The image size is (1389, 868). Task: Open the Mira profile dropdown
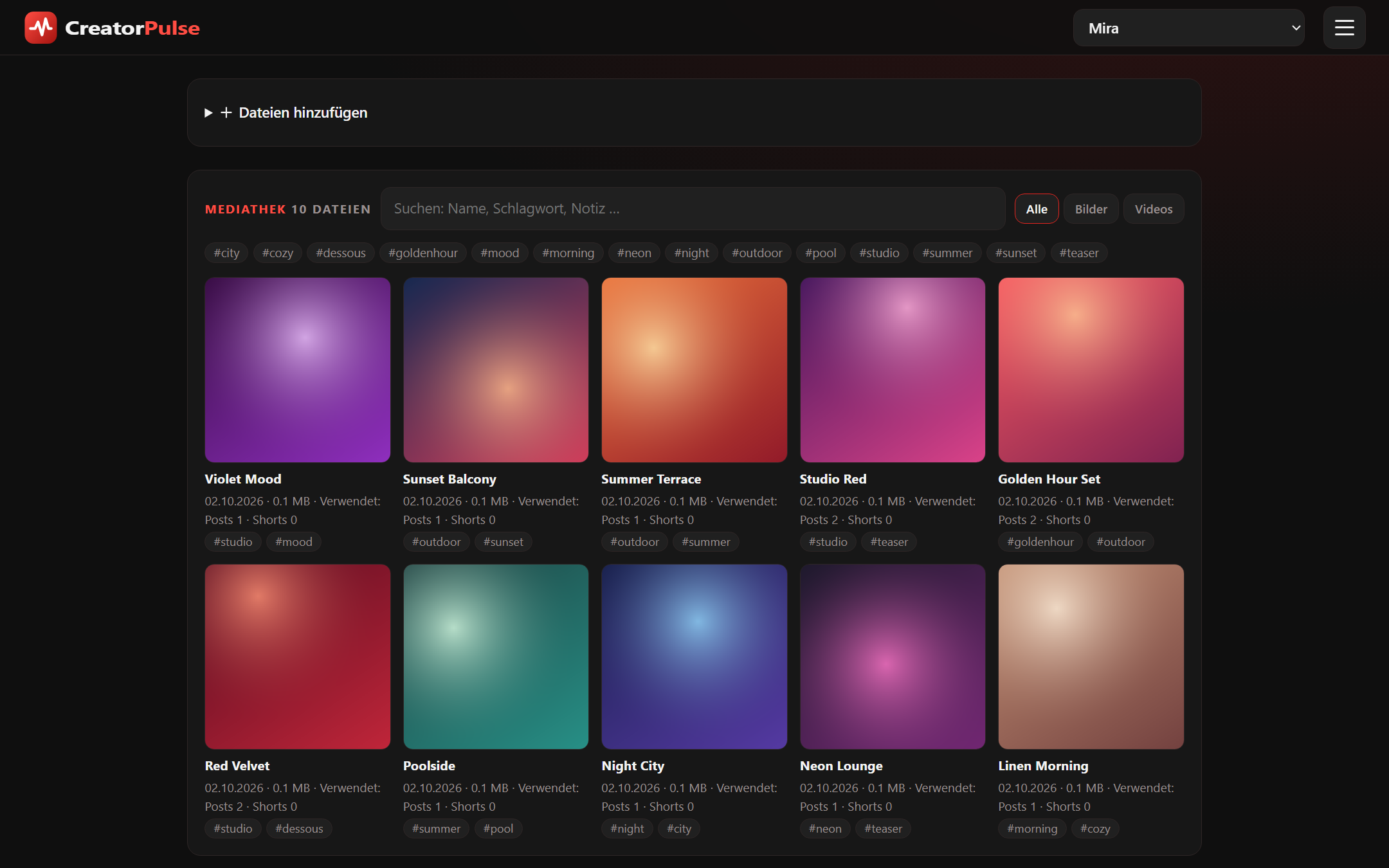(x=1188, y=28)
